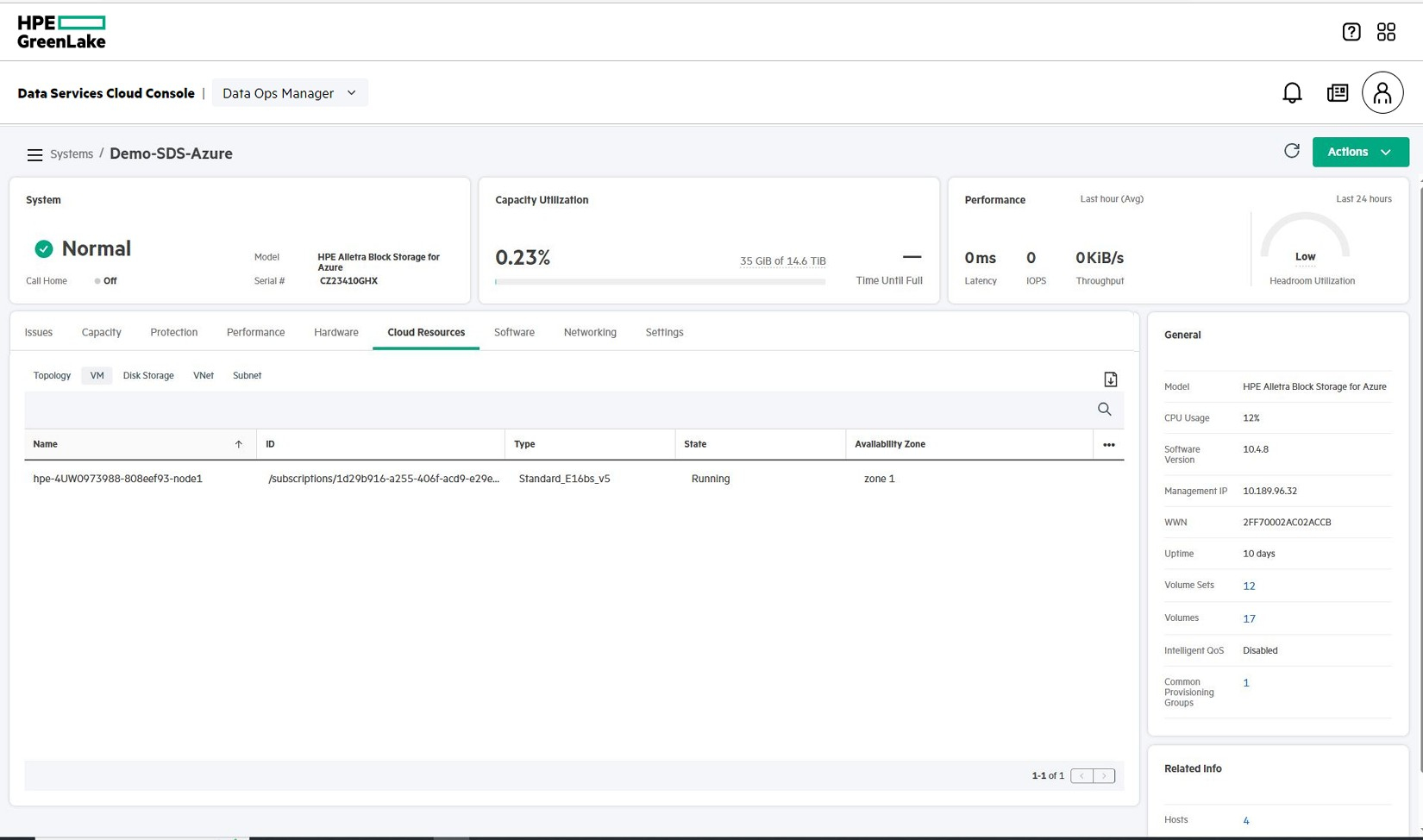This screenshot has width=1423, height=840.
Task: Refresh the system page
Action: 1291,151
